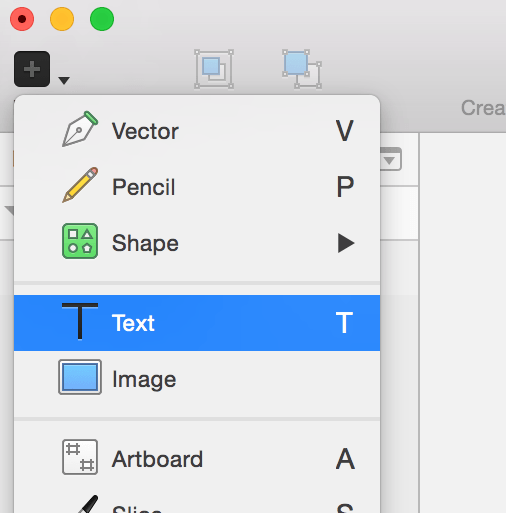506x513 pixels.
Task: Expand the Shape submenu arrow
Action: point(346,243)
